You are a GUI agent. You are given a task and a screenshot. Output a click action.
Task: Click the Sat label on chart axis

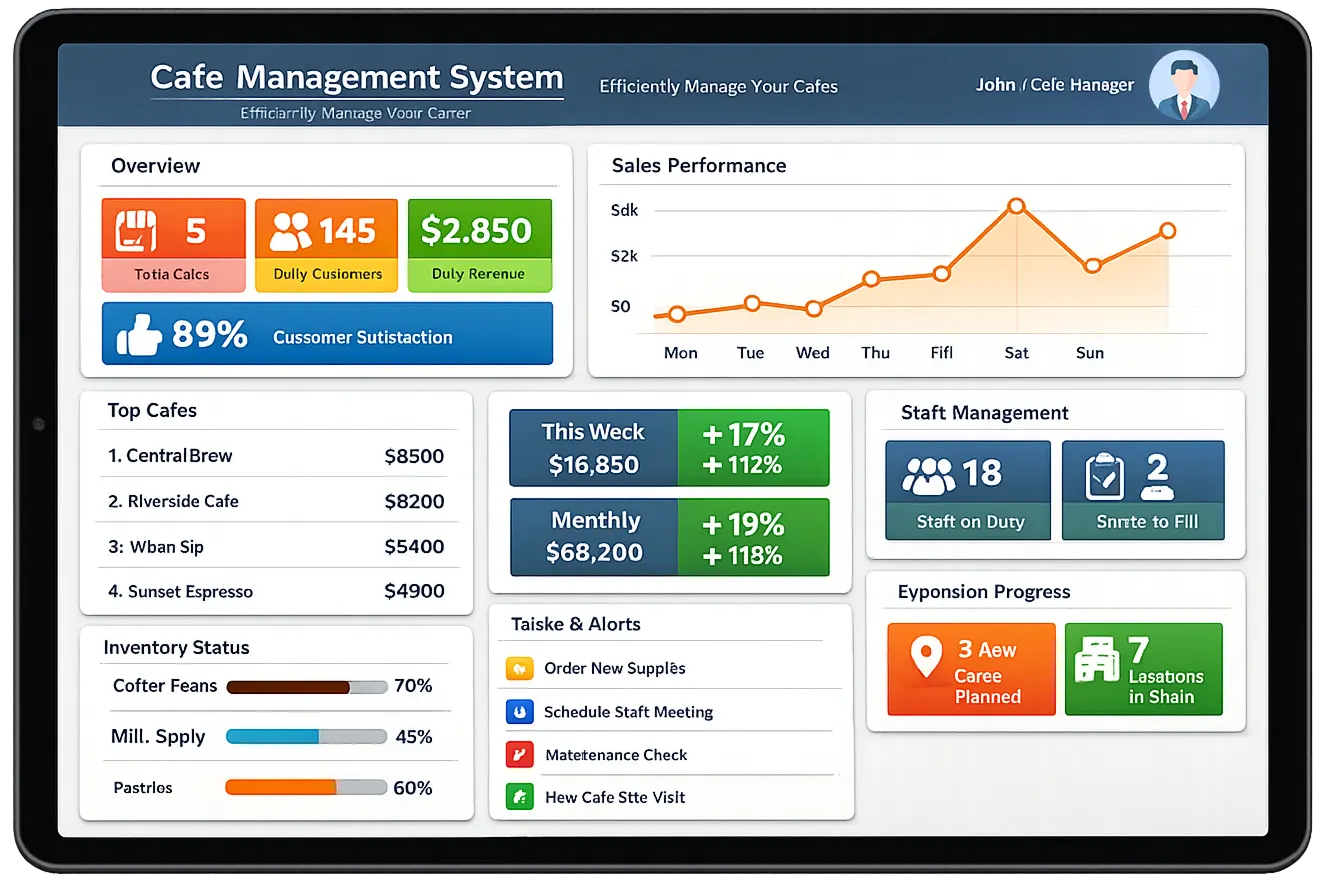click(x=1016, y=352)
